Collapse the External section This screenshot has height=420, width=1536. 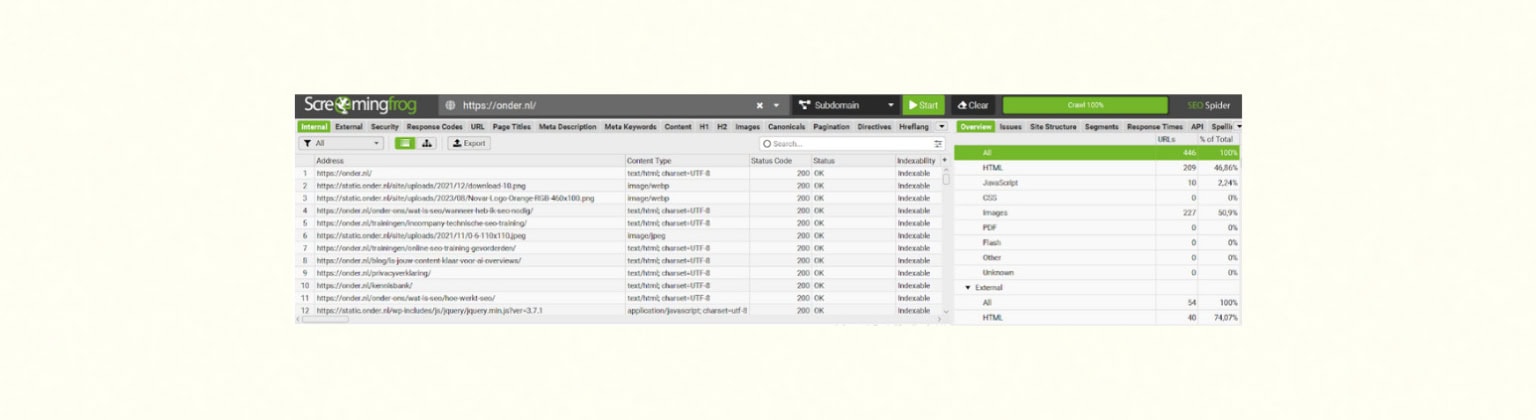pos(968,288)
